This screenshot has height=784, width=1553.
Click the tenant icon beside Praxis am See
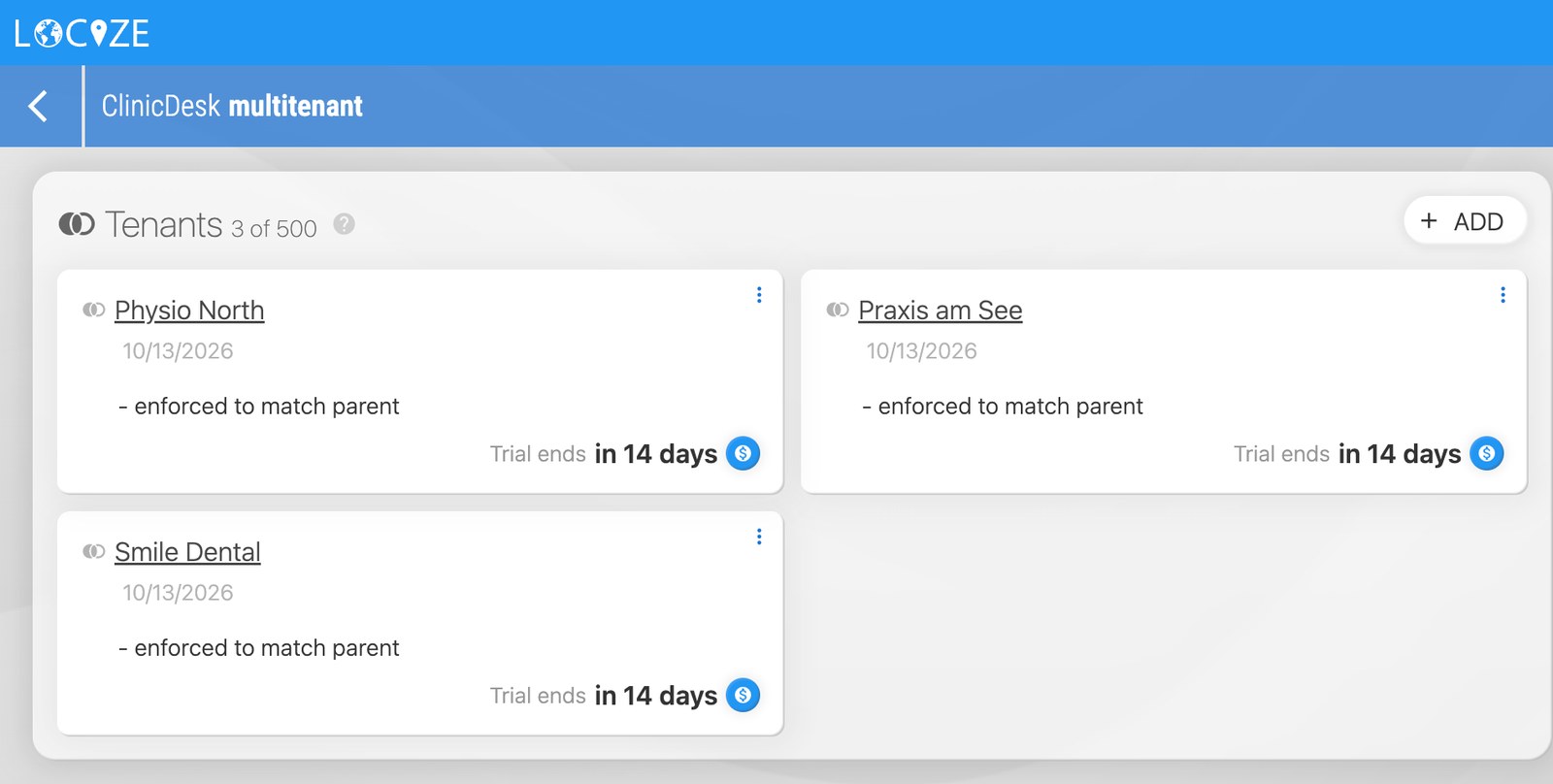(x=838, y=310)
